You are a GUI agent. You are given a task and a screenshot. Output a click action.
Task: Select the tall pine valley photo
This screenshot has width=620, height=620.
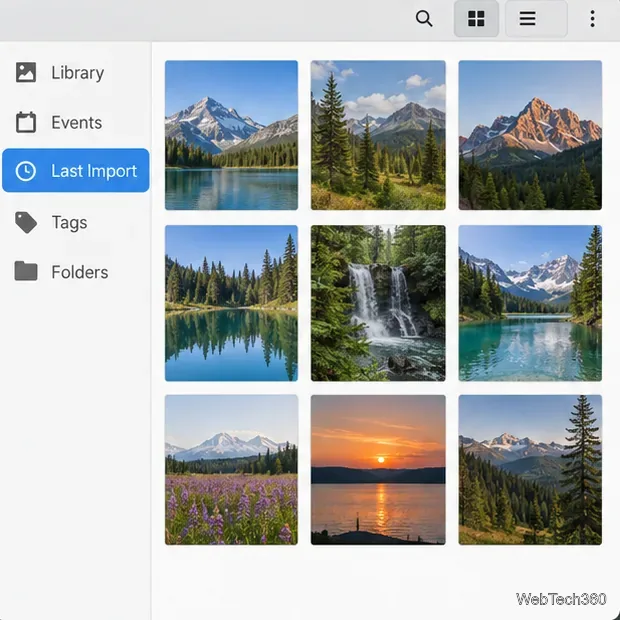(530, 470)
